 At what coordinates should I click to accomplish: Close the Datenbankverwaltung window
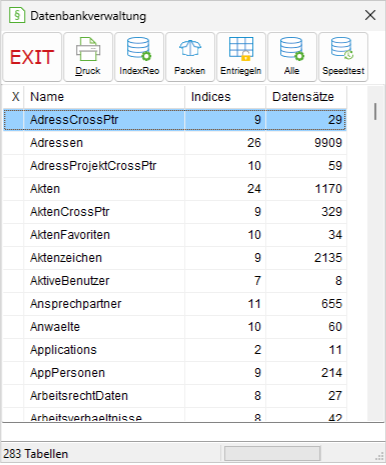[370, 15]
